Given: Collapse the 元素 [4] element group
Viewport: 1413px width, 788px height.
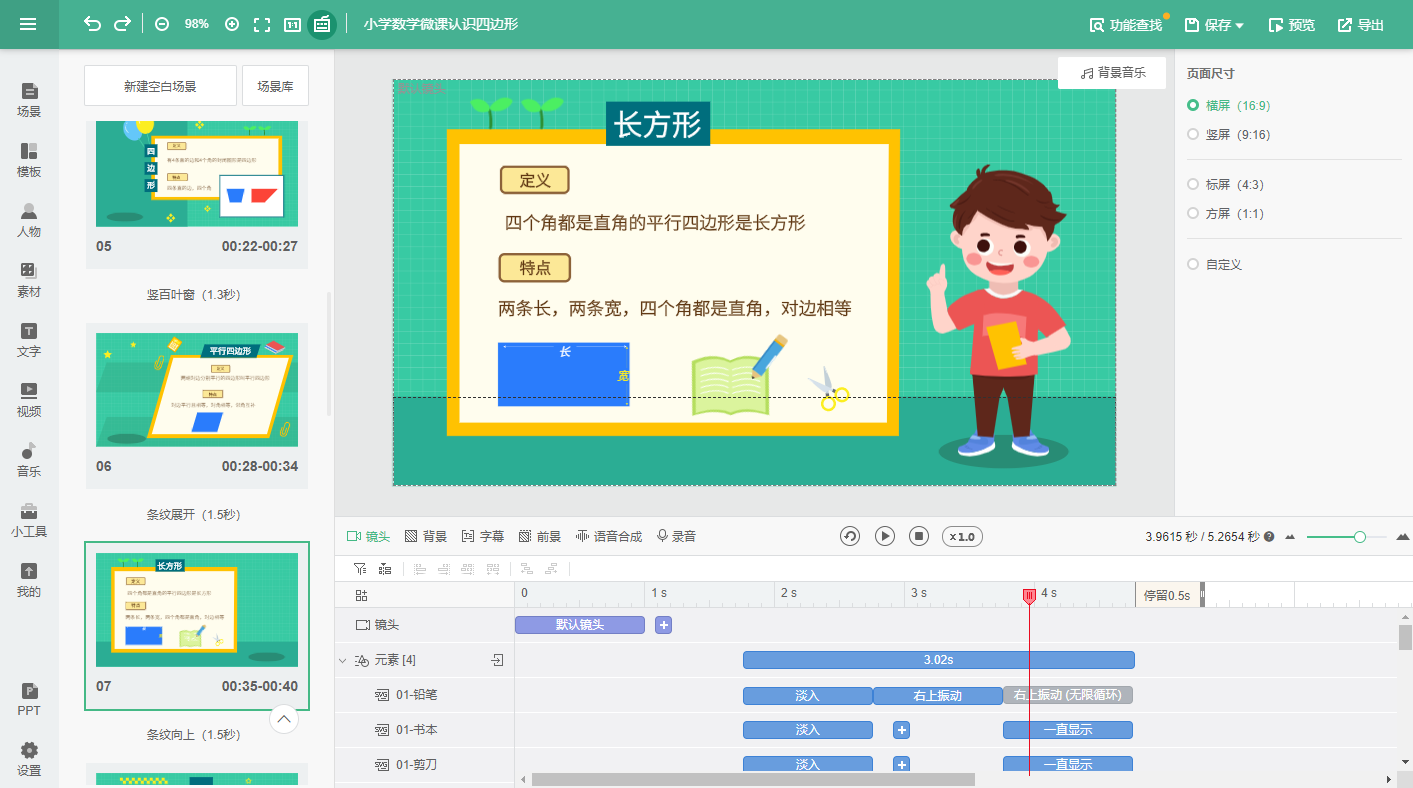Looking at the screenshot, I should [343, 661].
